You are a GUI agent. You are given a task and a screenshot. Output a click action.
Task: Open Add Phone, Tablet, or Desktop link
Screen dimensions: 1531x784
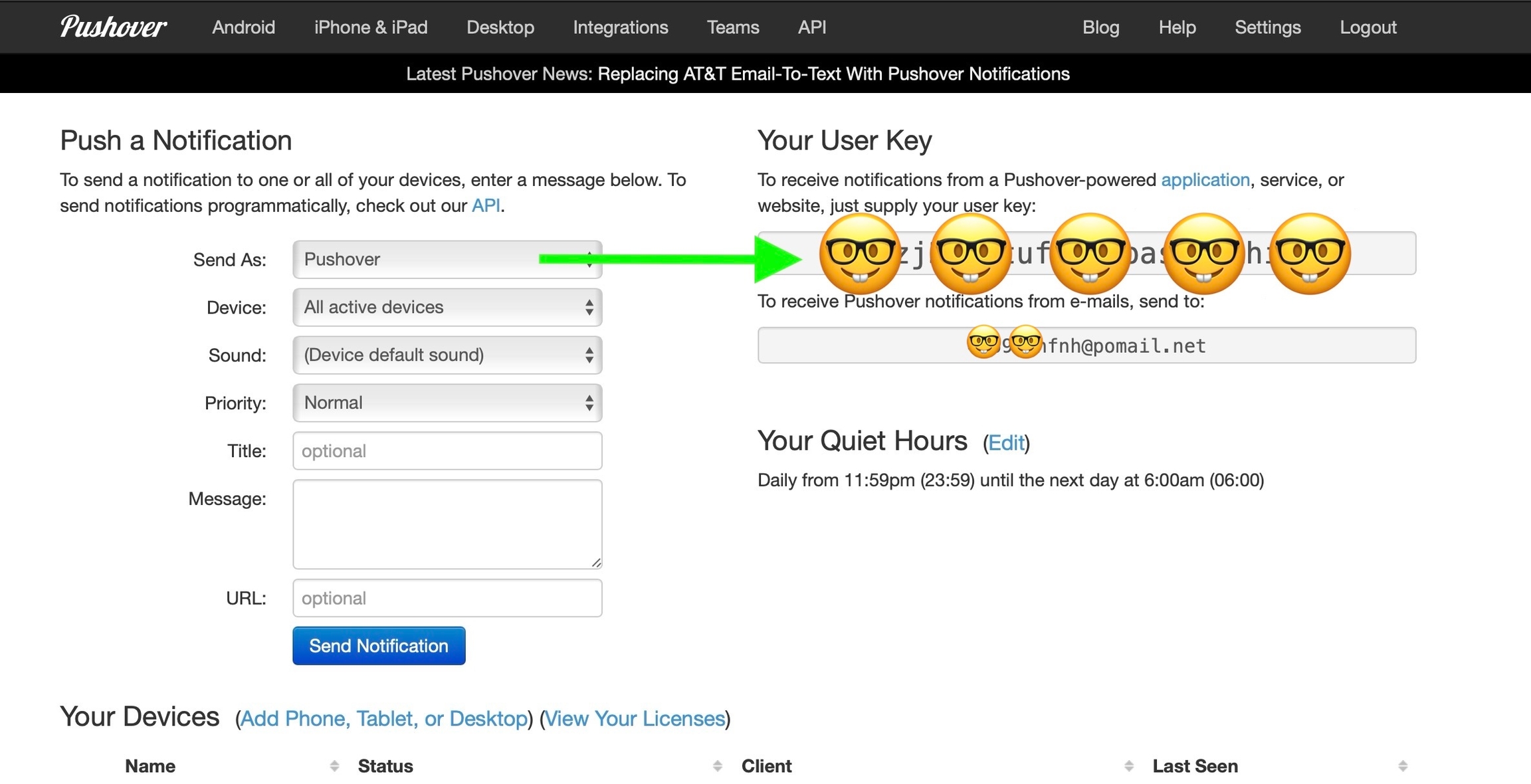[x=384, y=718]
